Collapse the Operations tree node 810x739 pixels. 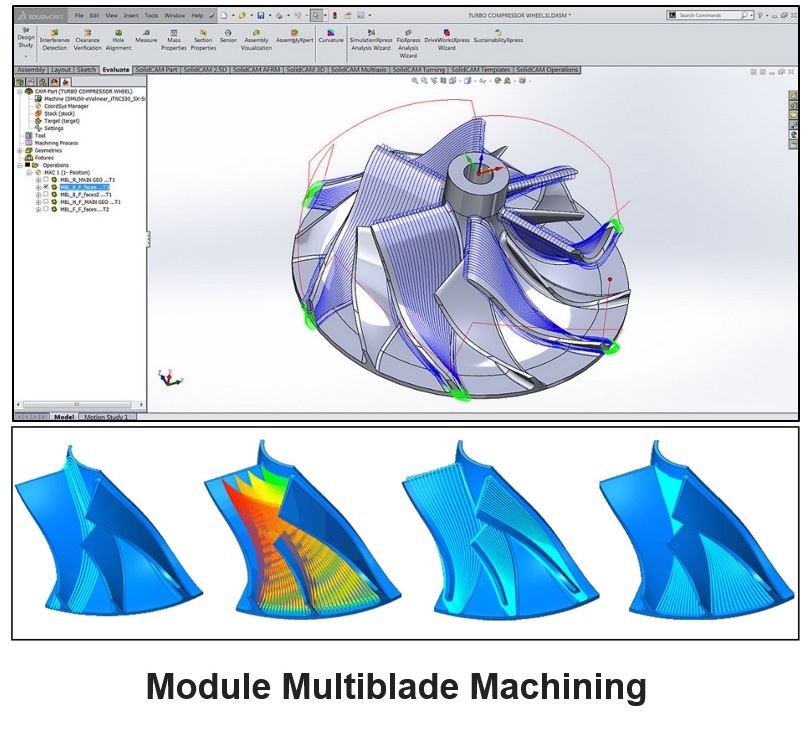pos(20,165)
